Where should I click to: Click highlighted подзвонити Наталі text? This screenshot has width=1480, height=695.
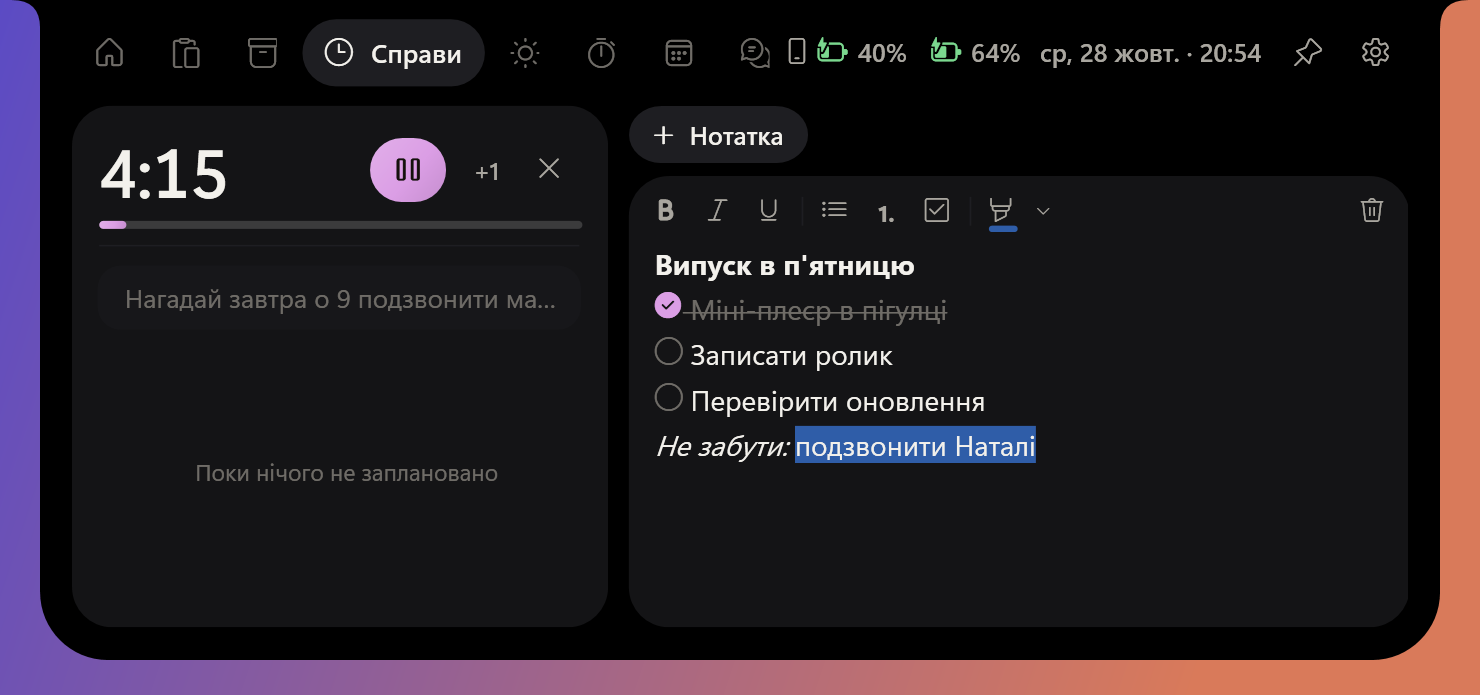pos(915,446)
